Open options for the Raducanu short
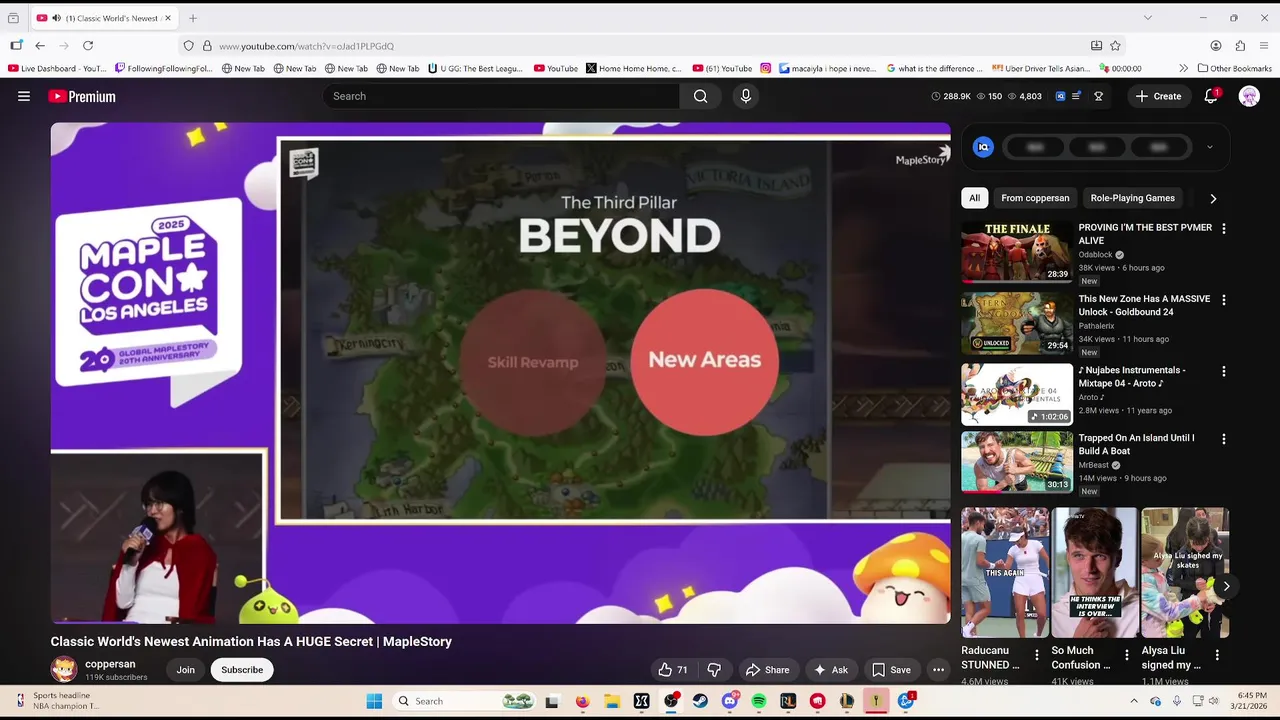 pyautogui.click(x=1036, y=656)
